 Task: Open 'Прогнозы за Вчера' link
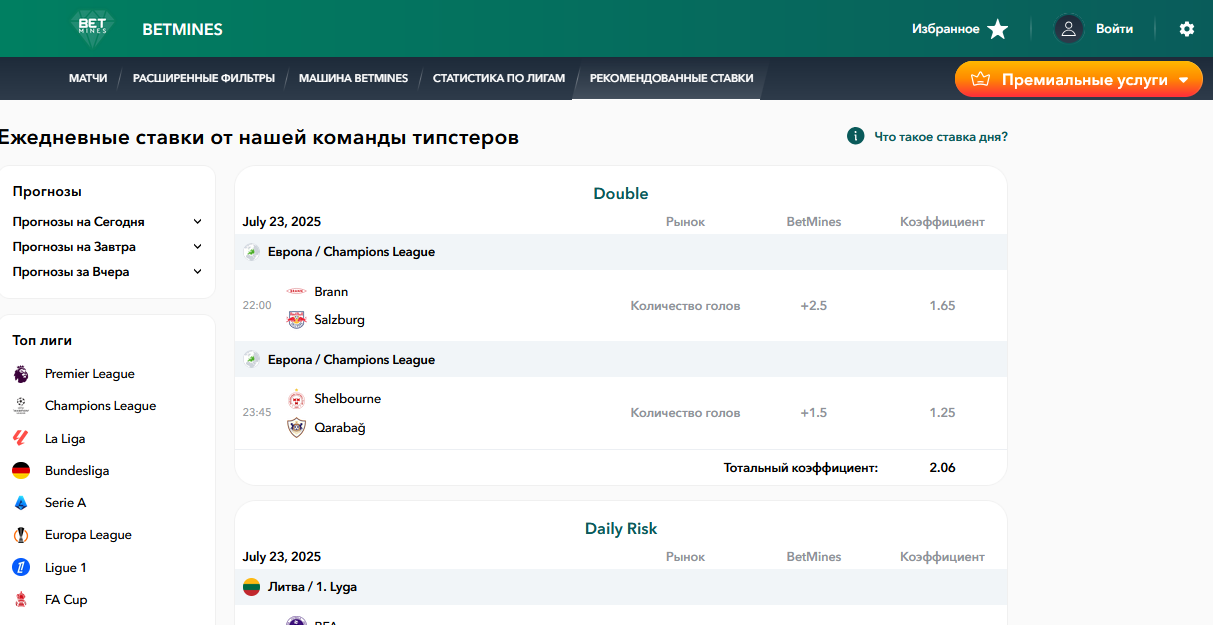tap(71, 272)
